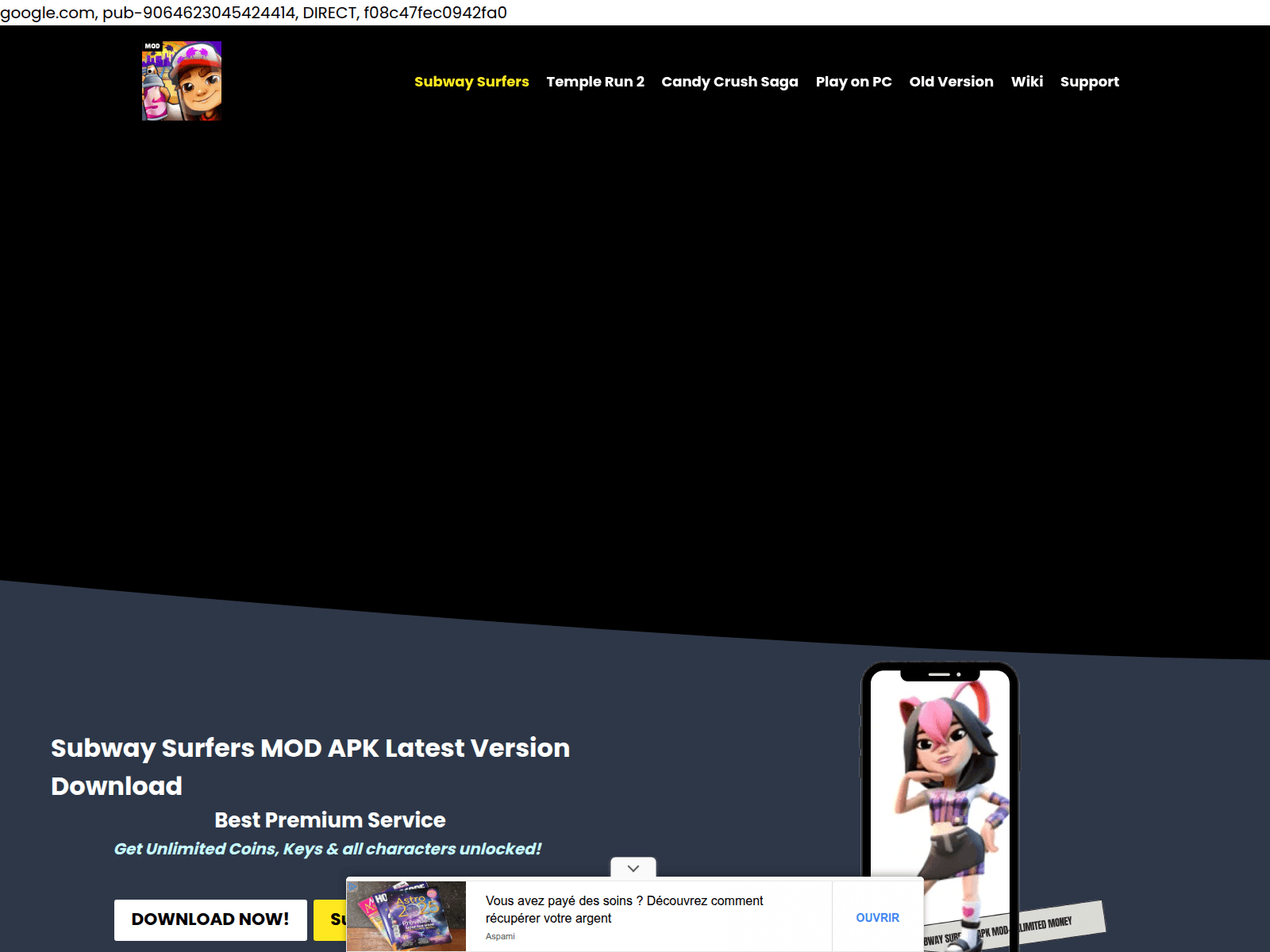Click the Aspami advertiser label

(500, 936)
